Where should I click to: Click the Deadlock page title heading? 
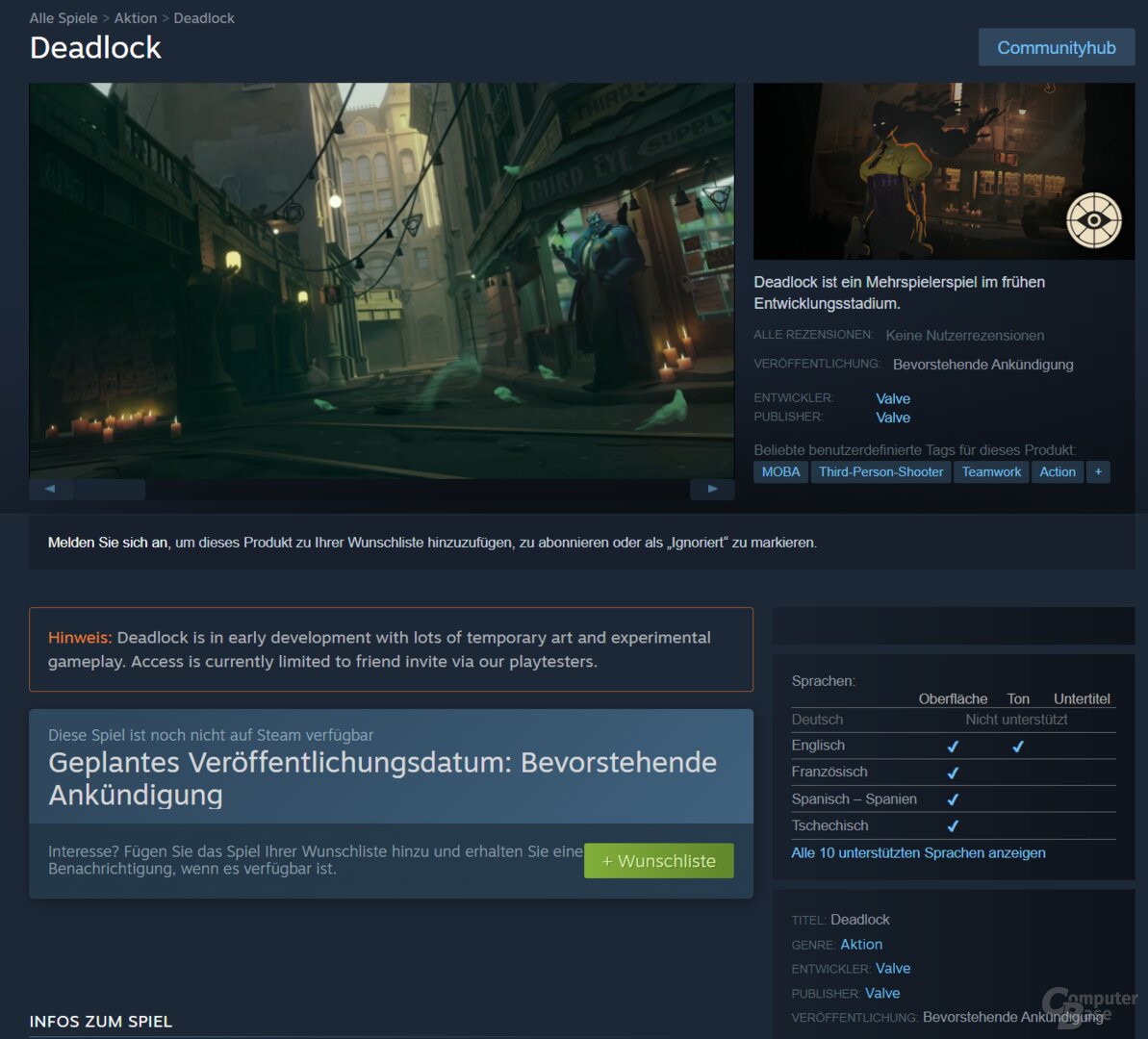95,47
